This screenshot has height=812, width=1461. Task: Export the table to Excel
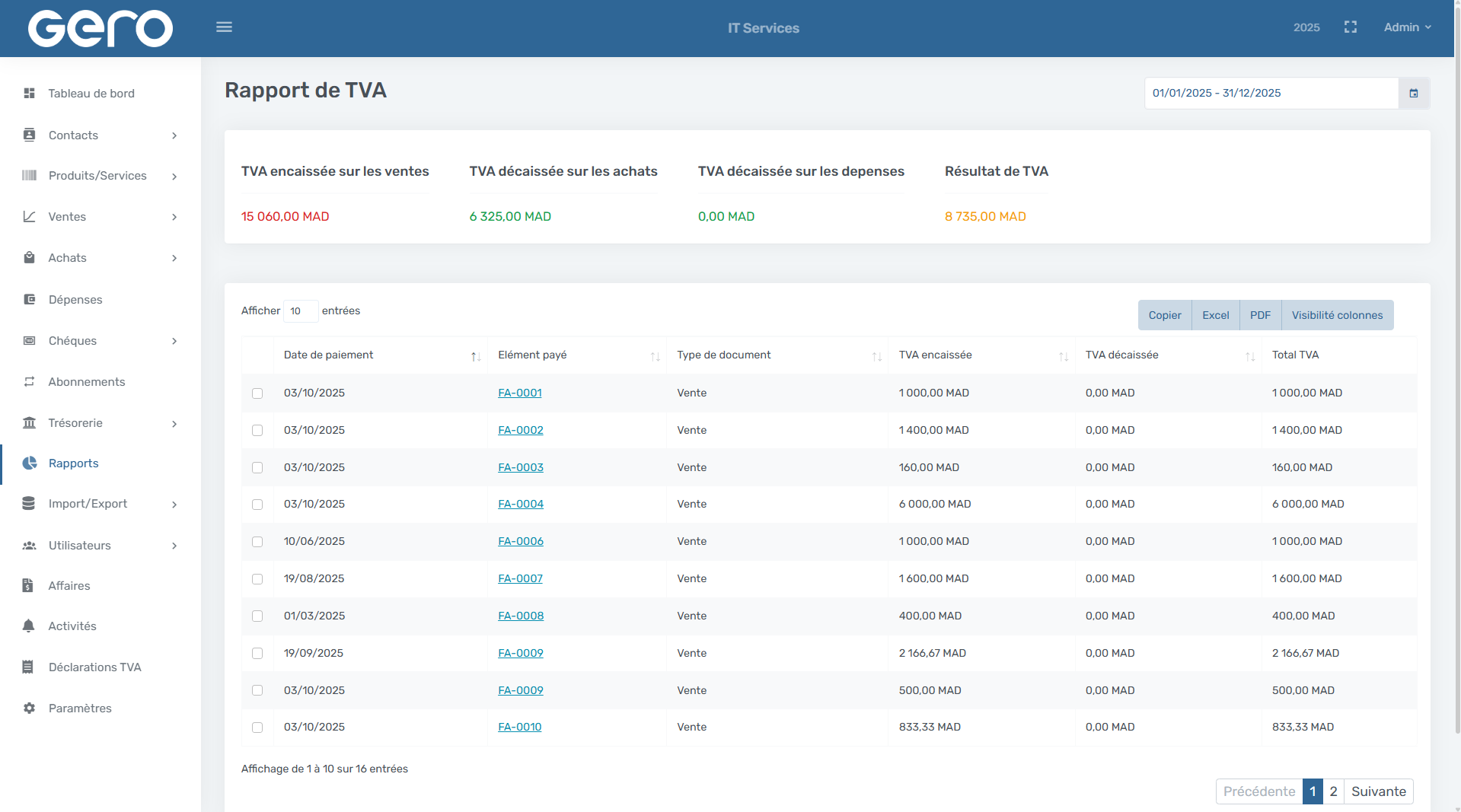(1215, 315)
